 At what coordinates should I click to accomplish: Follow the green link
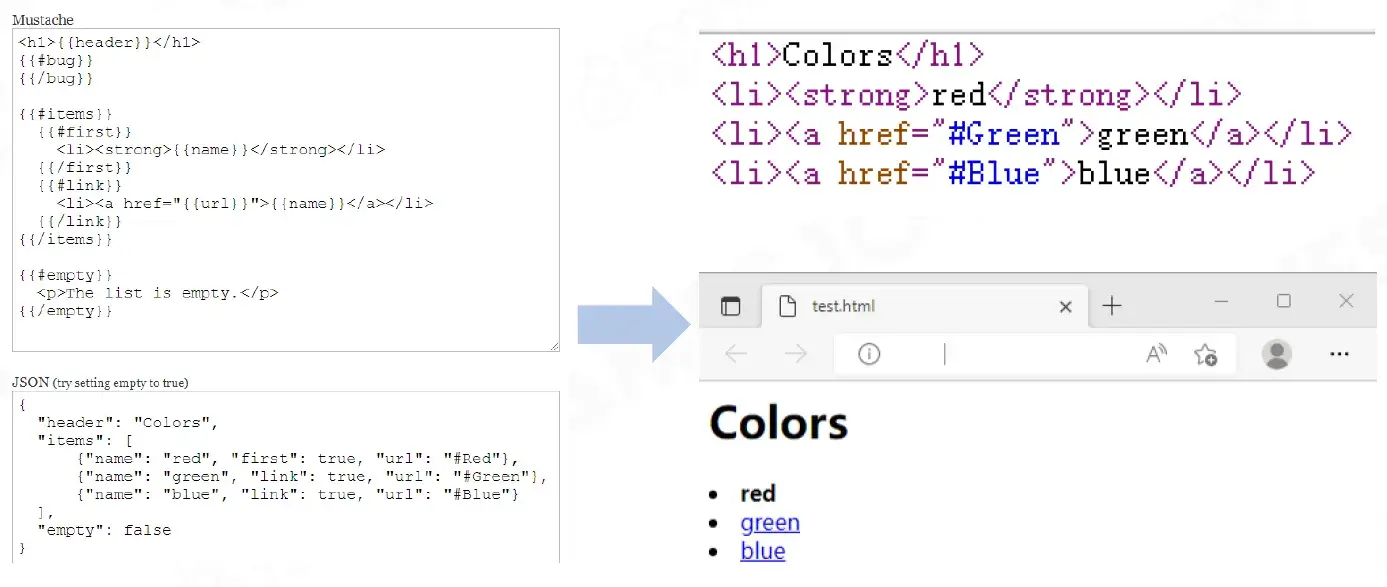[770, 522]
